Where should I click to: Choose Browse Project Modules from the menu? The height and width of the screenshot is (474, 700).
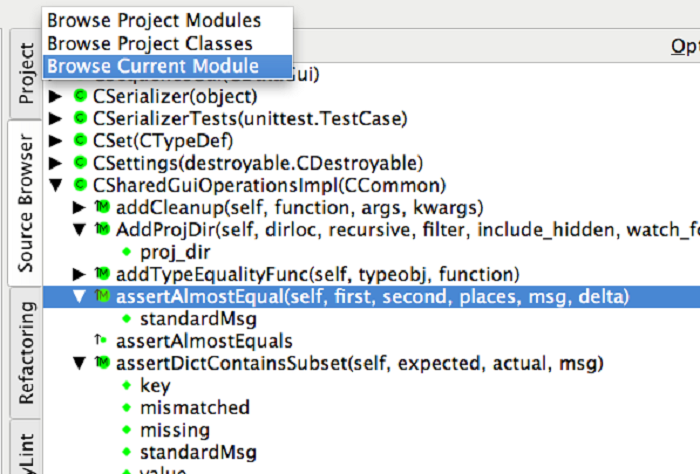(154, 20)
